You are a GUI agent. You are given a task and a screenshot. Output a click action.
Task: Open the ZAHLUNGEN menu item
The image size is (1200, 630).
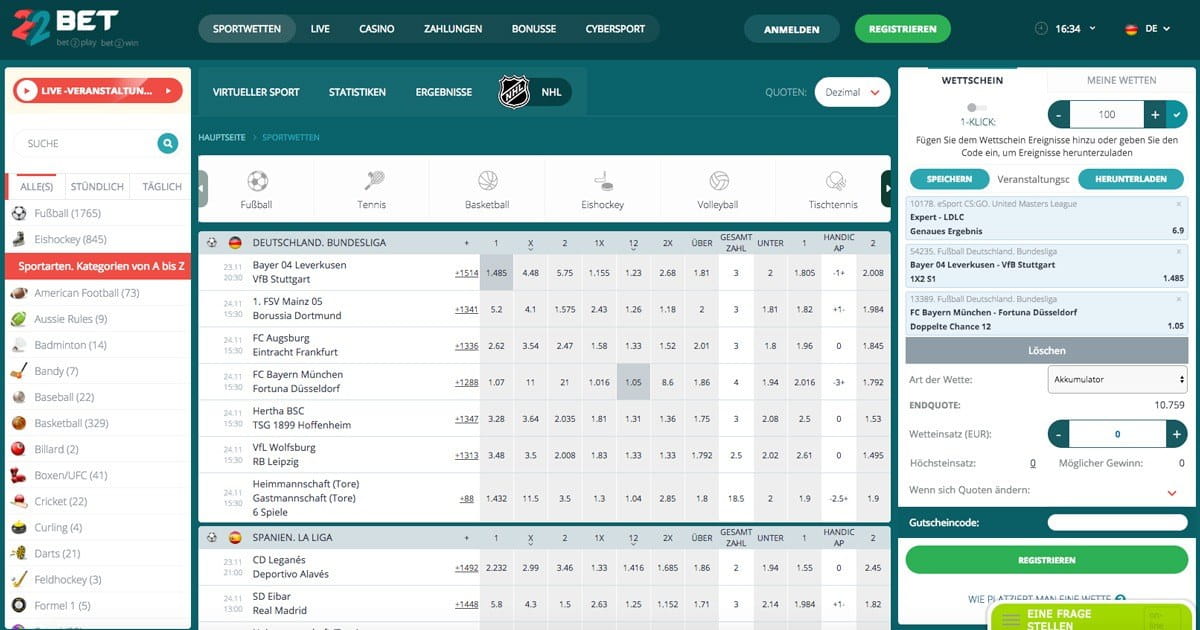(x=453, y=29)
